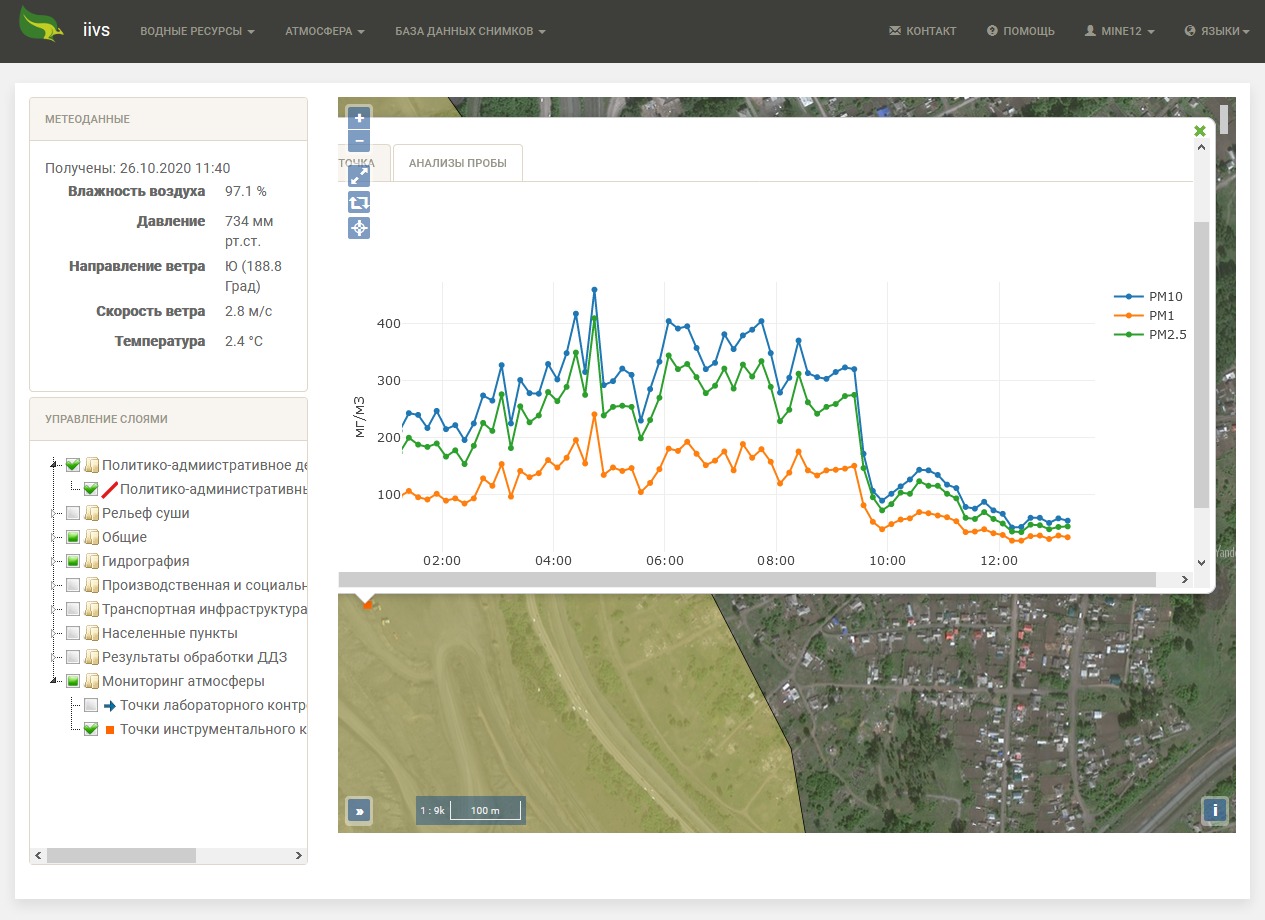The image size is (1265, 920).
Task: Toggle the Гидрография layer checkbox
Action: click(73, 561)
